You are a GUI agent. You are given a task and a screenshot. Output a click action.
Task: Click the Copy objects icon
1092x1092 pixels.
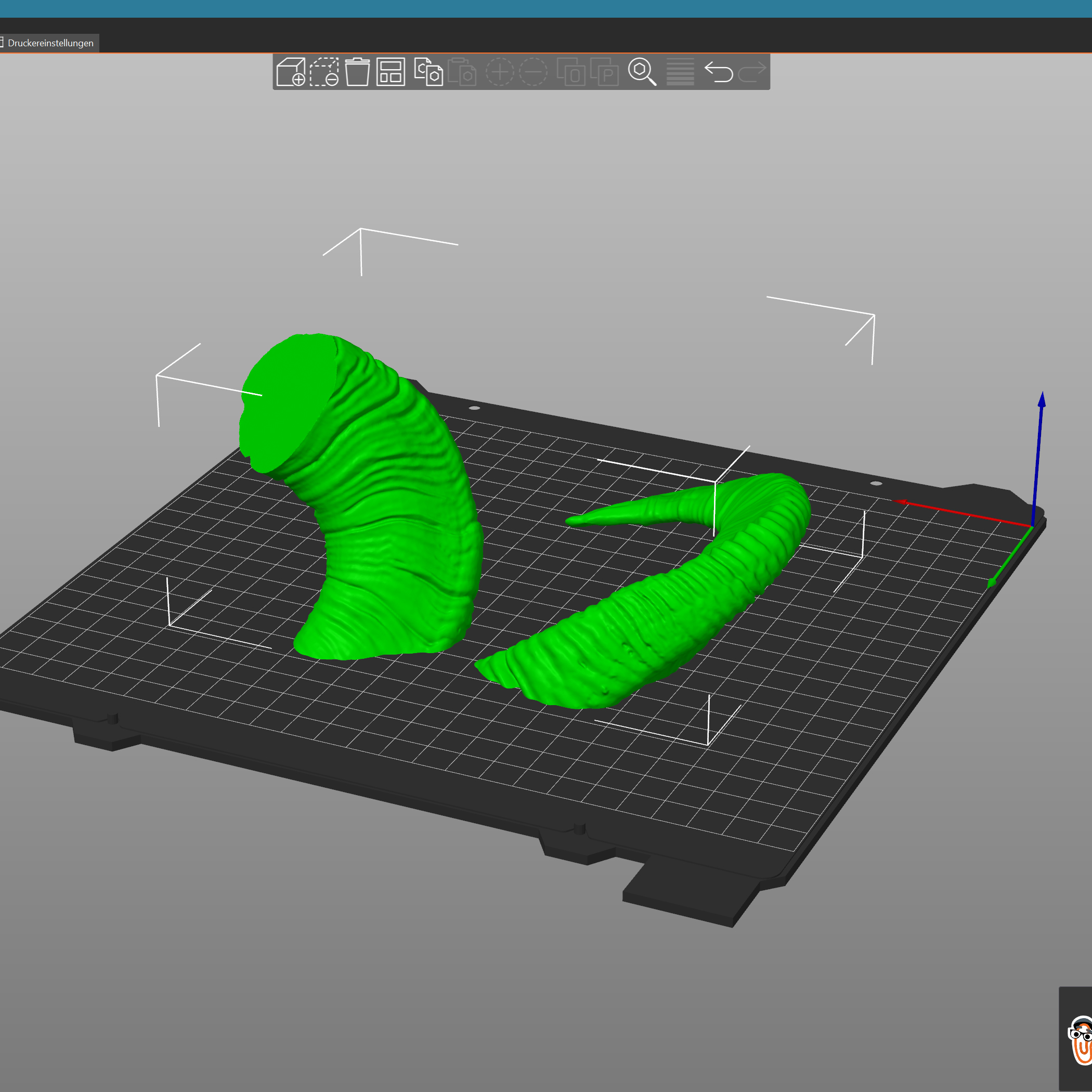click(428, 72)
